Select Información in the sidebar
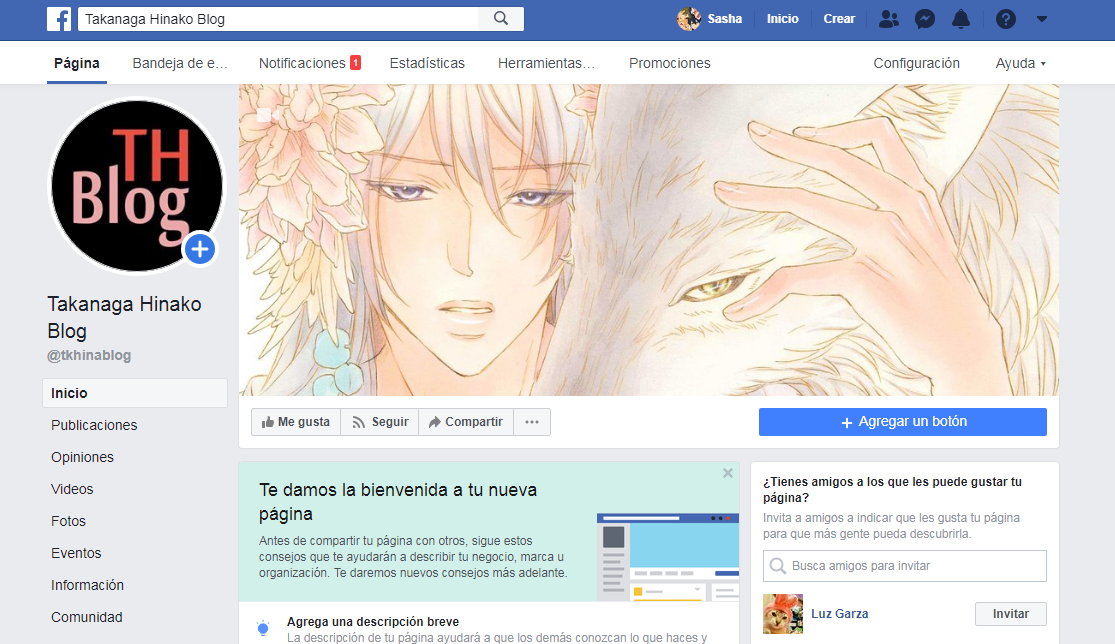This screenshot has width=1115, height=644. pos(87,585)
